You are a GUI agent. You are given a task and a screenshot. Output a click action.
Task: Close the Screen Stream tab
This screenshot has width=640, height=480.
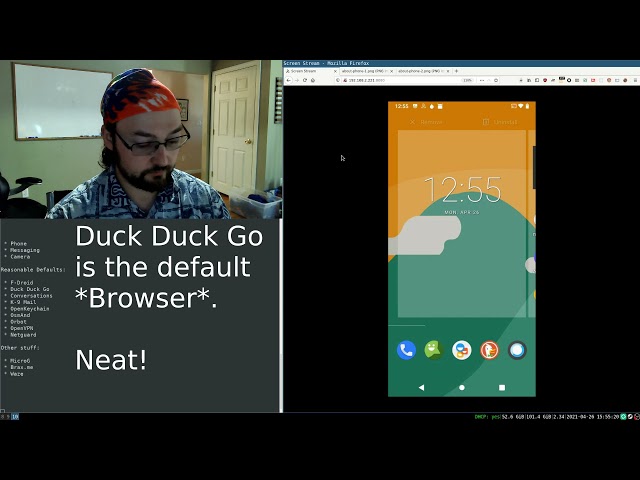pos(336,71)
